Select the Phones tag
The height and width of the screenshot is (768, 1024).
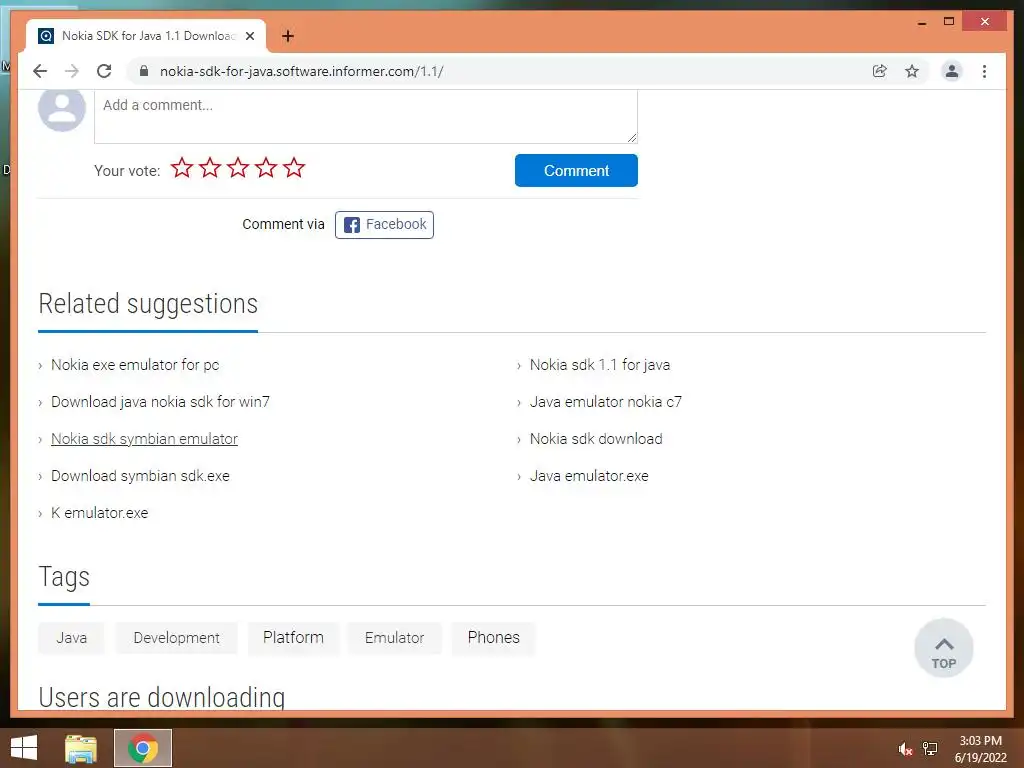point(493,638)
